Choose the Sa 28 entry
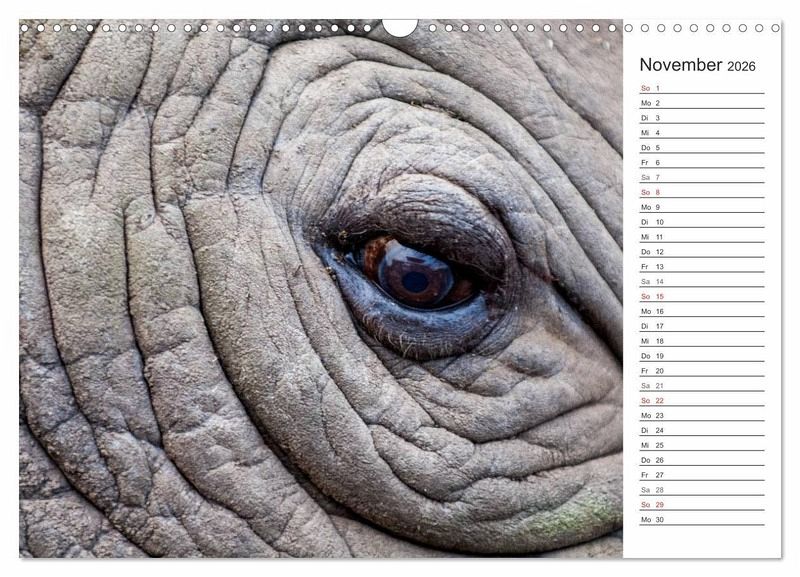 (701, 490)
